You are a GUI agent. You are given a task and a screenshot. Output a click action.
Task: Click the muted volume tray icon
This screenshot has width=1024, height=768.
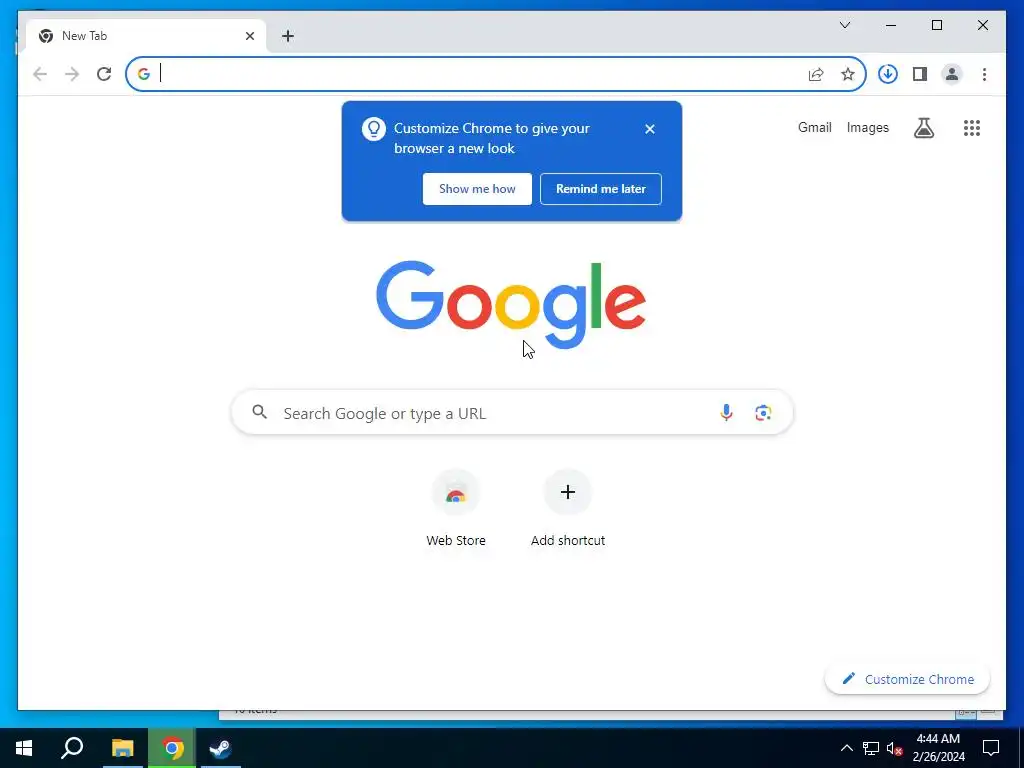tap(894, 748)
